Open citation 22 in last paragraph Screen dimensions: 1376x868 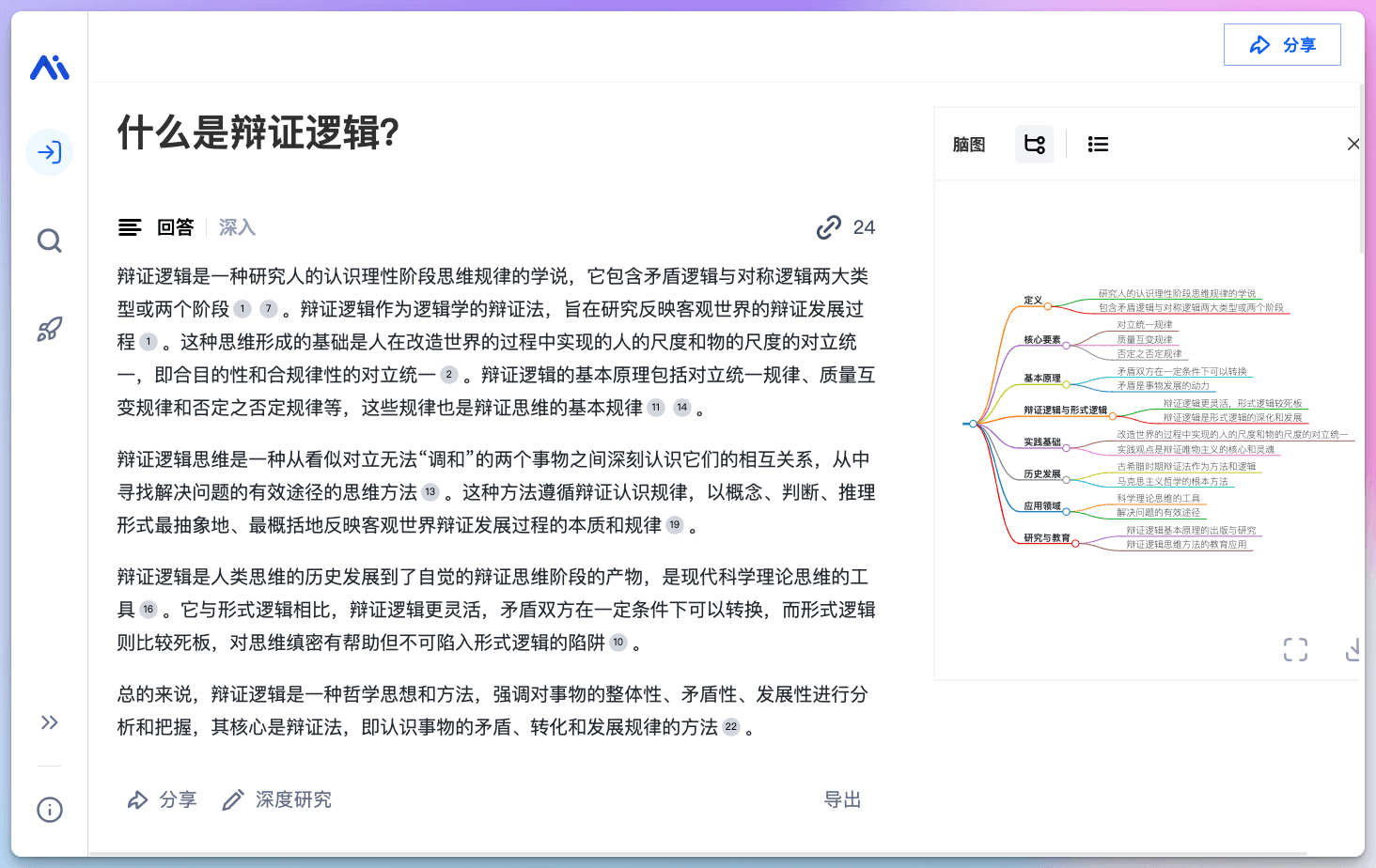click(731, 727)
